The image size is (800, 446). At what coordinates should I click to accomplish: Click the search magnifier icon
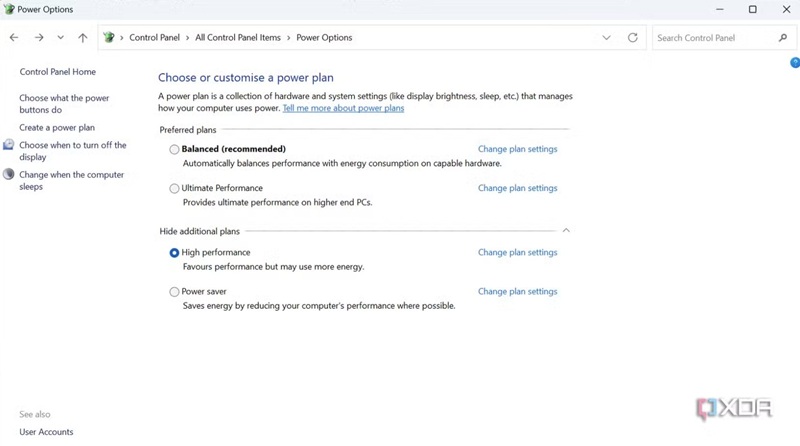(783, 38)
